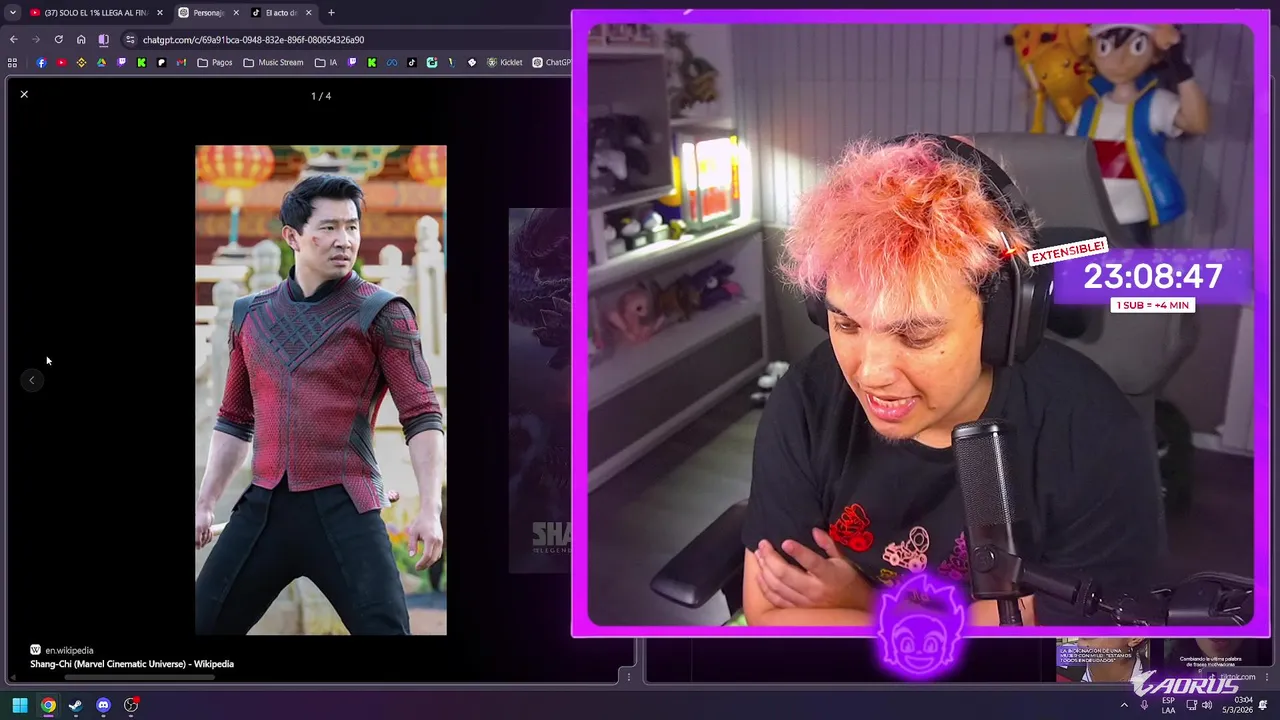Open the ChatGPT bookmark

(x=552, y=62)
